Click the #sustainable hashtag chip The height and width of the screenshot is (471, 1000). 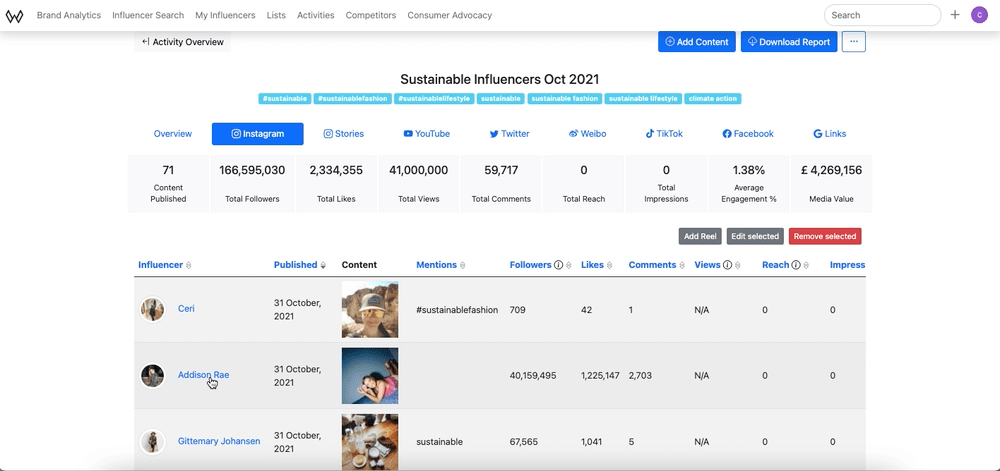pyautogui.click(x=284, y=99)
